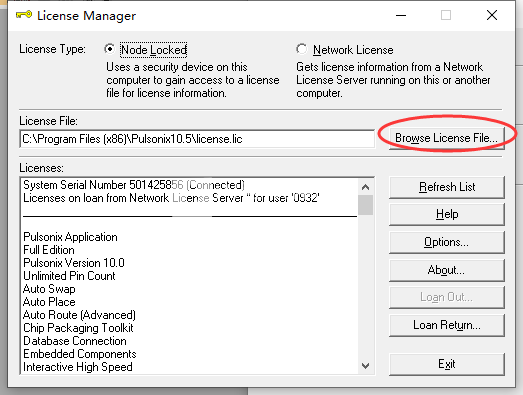Image resolution: width=523 pixels, height=395 pixels.
Task: Select 'Pulsonix Version 10.0' entry
Action: [x=74, y=263]
